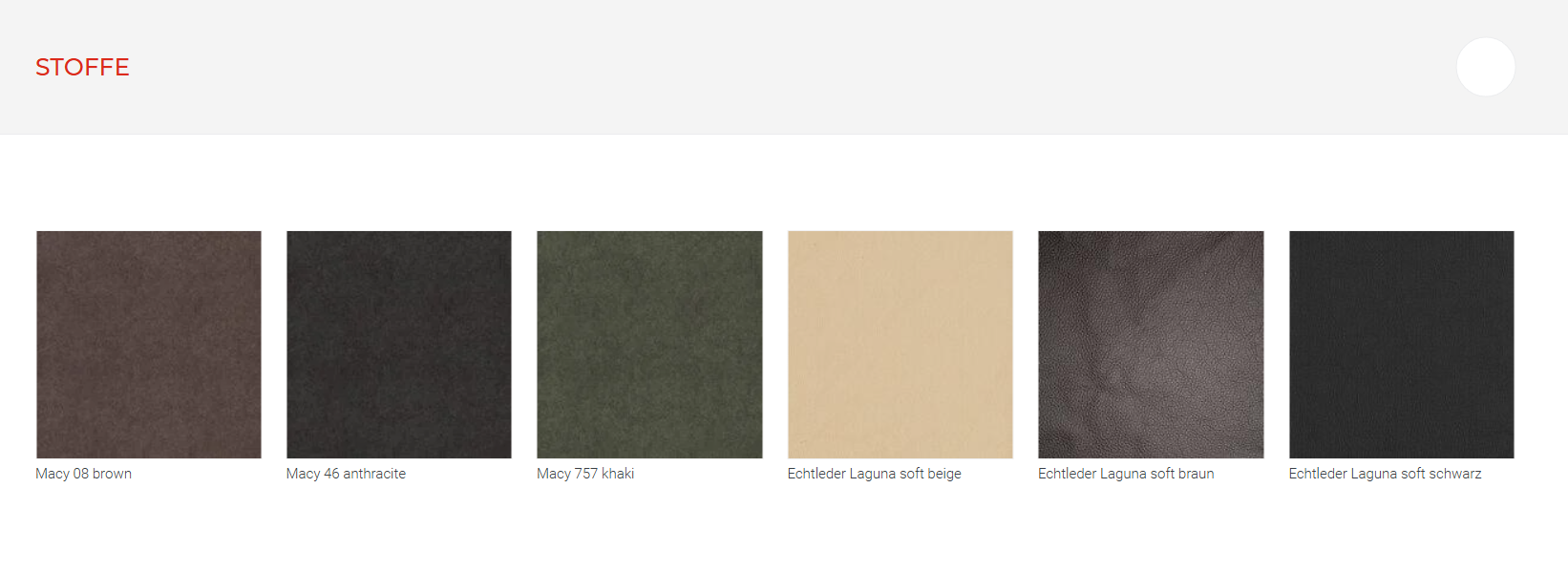Click the white circular button in header

coord(1485,67)
